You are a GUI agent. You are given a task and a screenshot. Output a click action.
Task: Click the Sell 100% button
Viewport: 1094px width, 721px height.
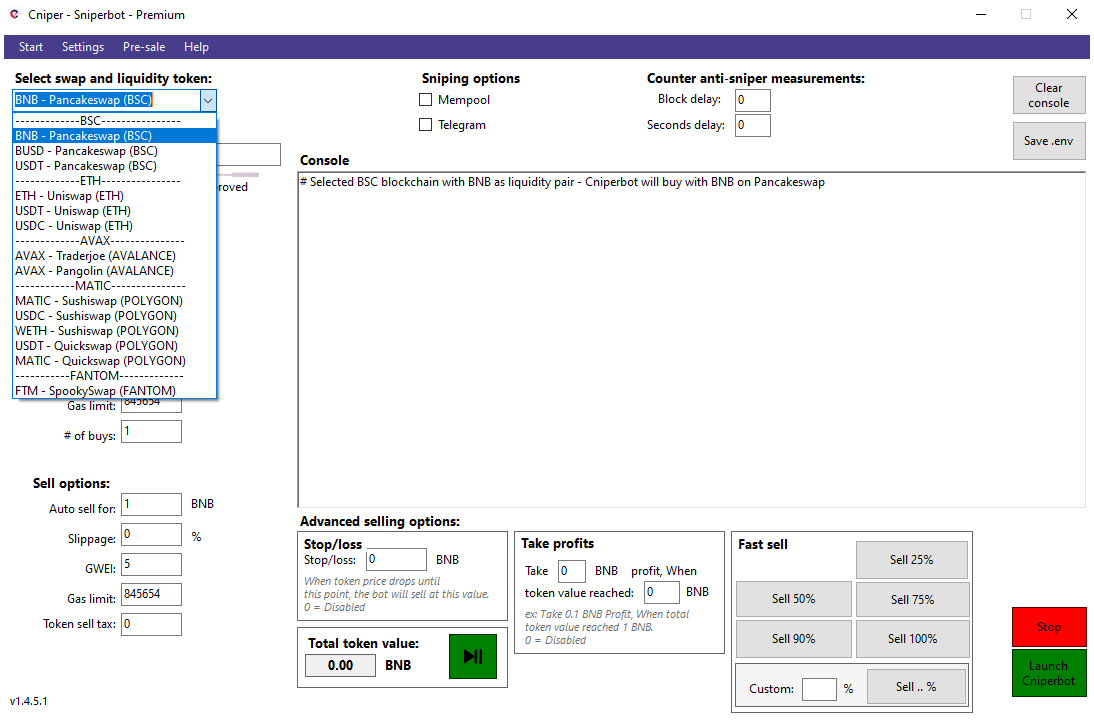913,639
